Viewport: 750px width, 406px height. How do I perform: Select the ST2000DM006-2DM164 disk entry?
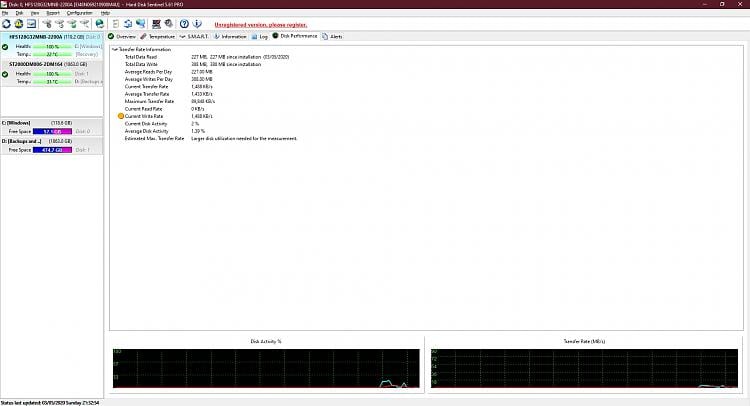pyautogui.click(x=40, y=65)
